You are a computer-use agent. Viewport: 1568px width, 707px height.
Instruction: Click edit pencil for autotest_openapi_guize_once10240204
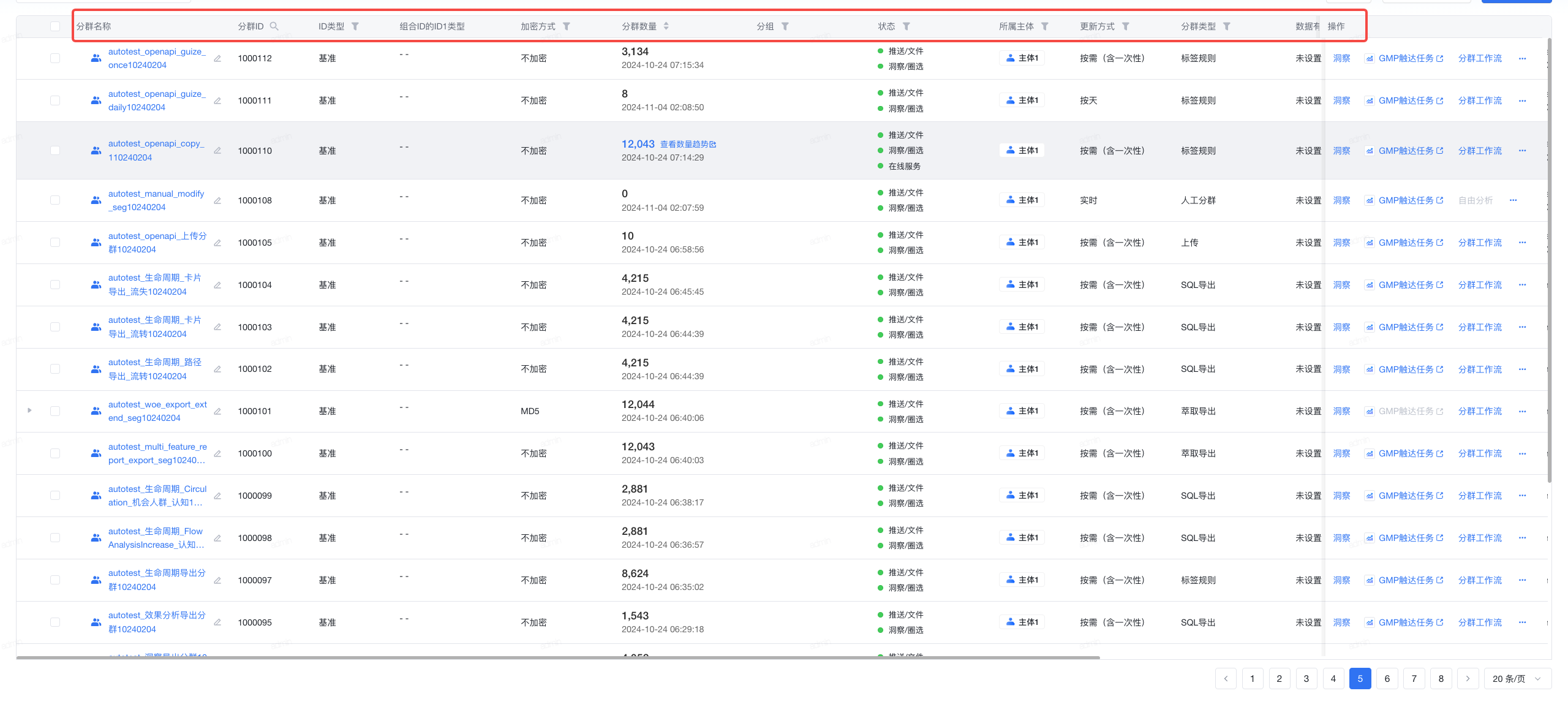pyautogui.click(x=217, y=59)
